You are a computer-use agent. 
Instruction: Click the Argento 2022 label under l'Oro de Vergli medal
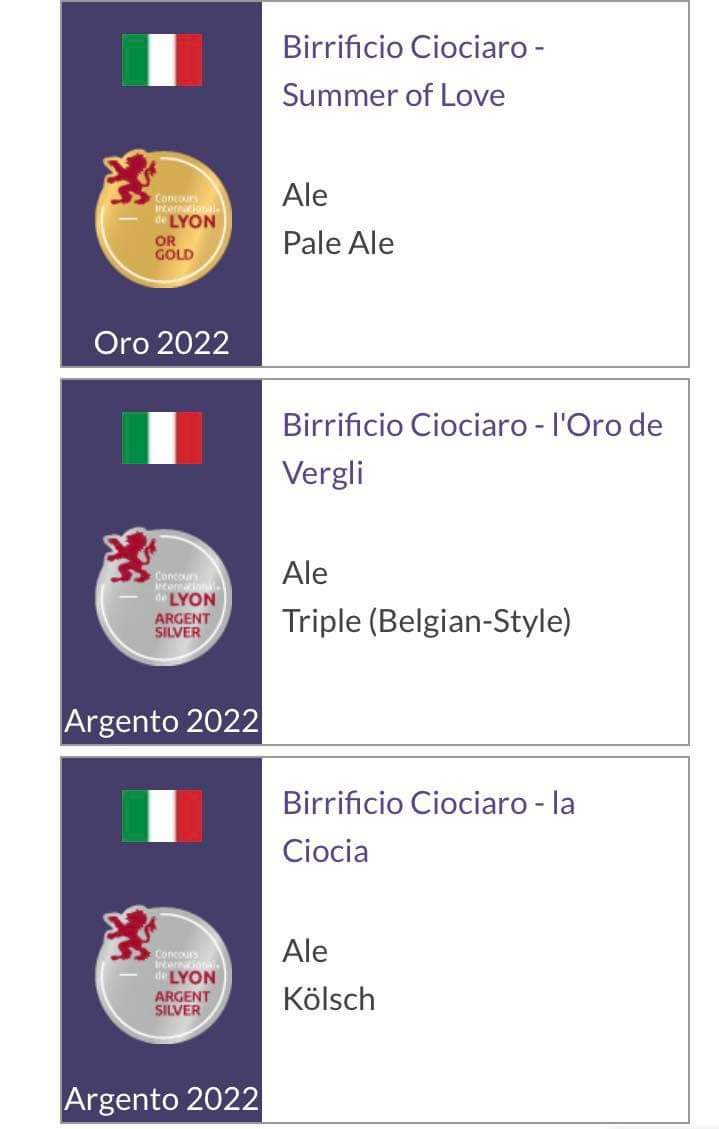(x=162, y=721)
